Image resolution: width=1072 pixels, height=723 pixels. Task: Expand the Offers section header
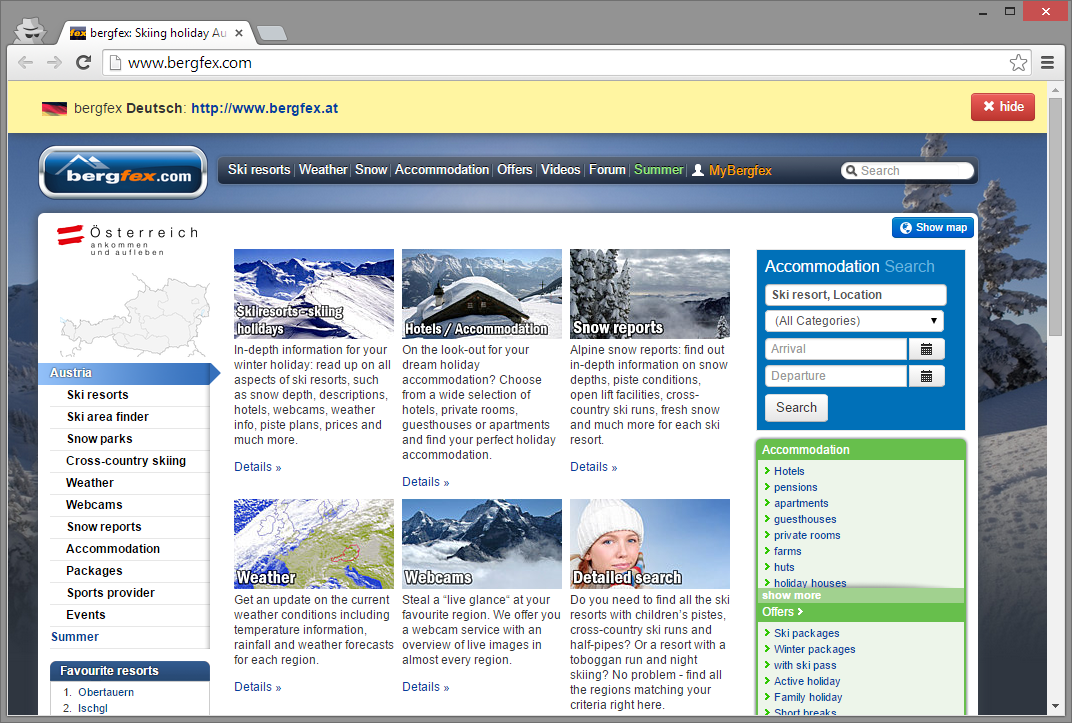(x=782, y=611)
